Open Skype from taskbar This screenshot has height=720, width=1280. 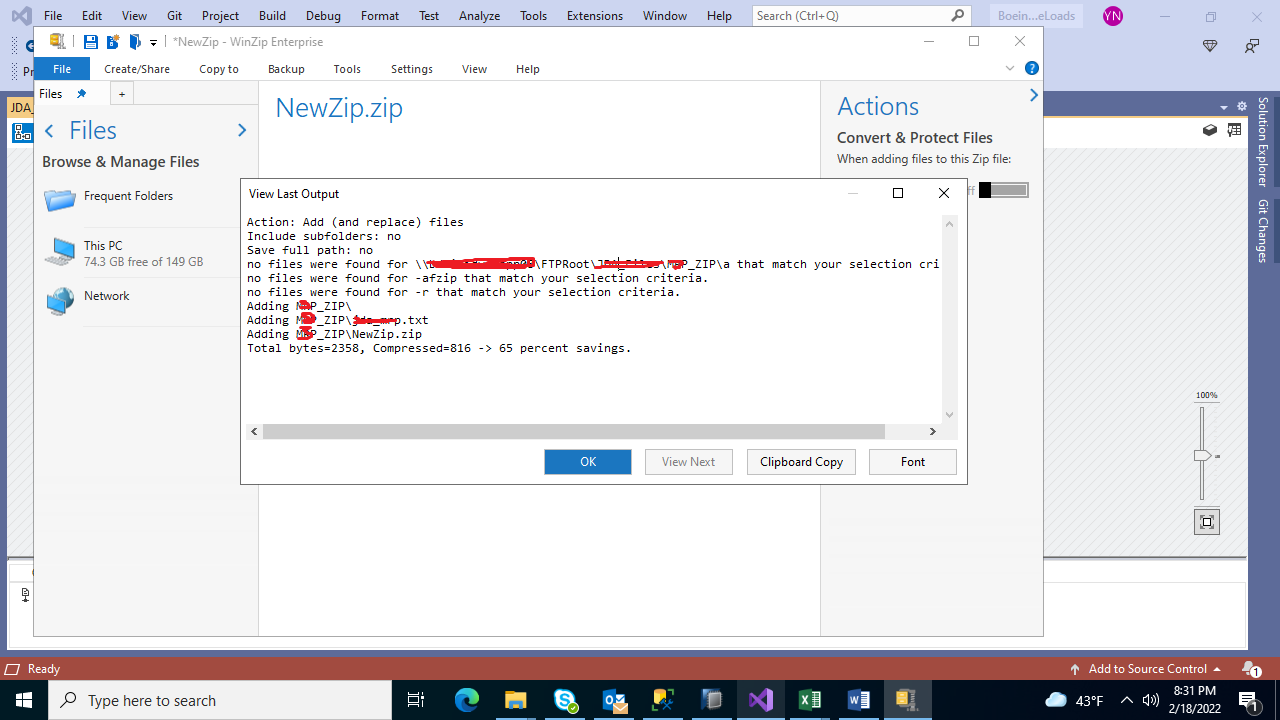click(565, 700)
